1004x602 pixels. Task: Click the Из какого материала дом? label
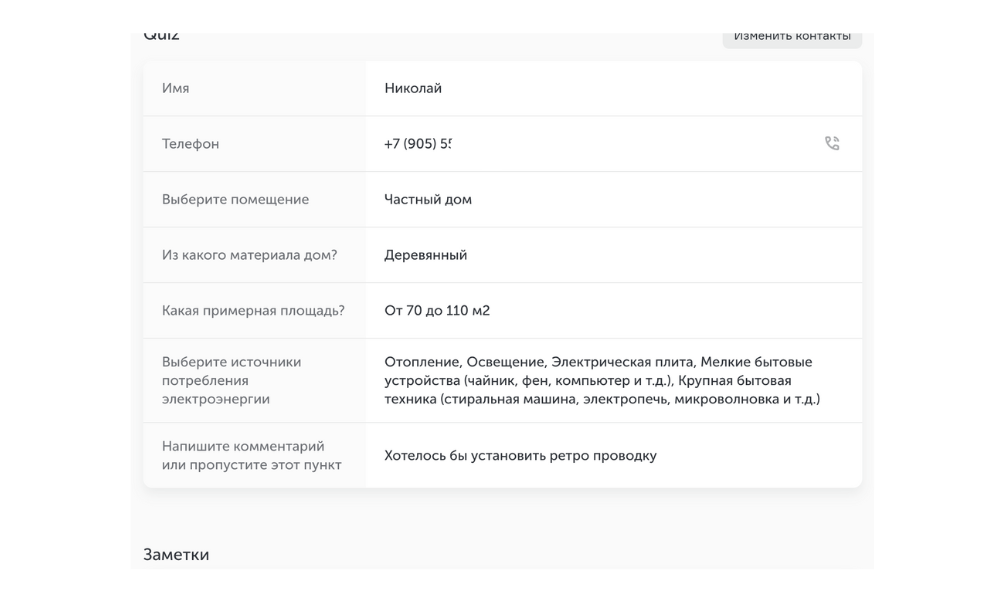pos(249,256)
